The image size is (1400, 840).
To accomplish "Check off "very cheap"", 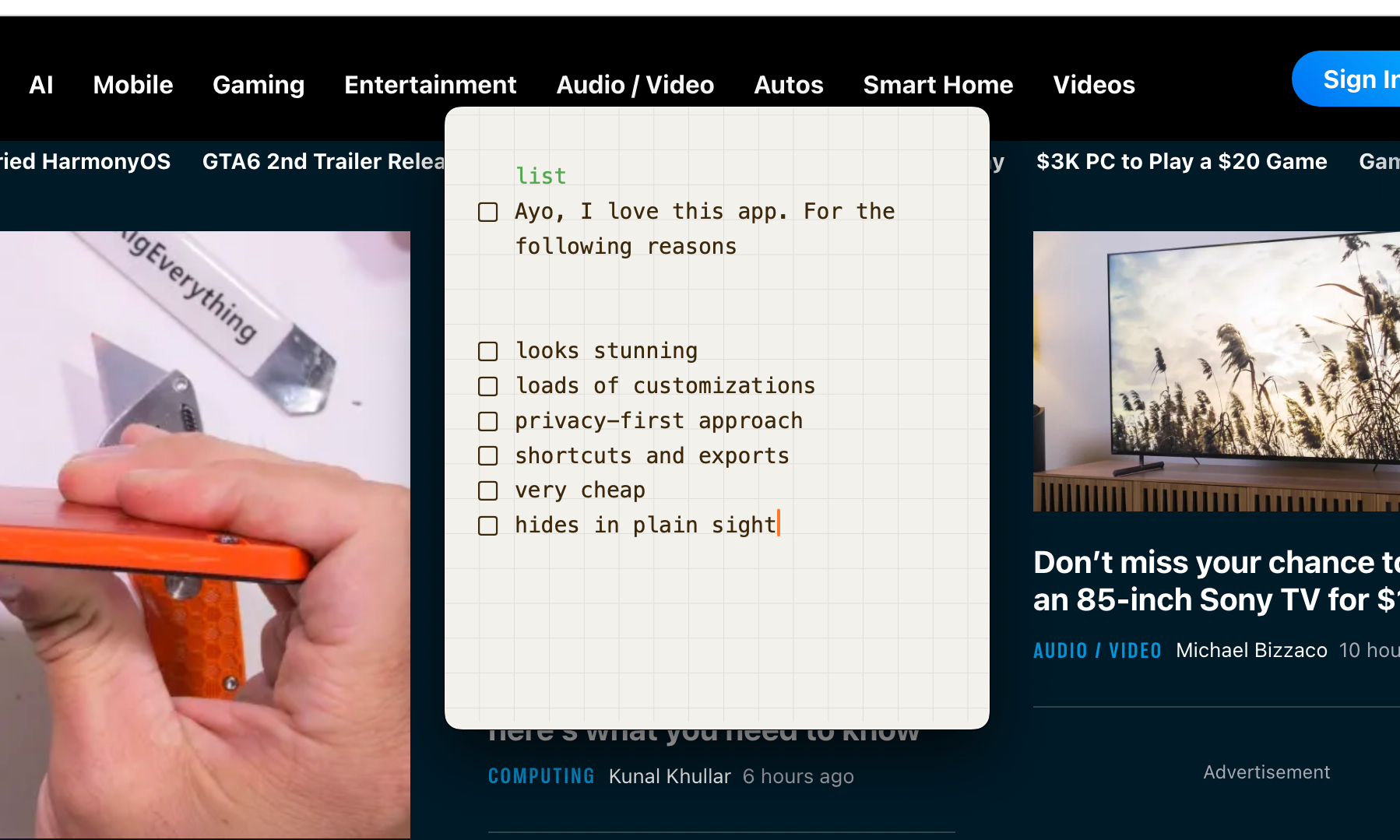I will click(487, 490).
